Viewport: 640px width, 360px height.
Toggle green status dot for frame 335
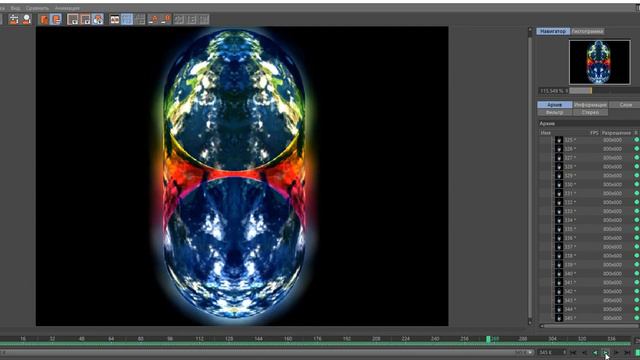(637, 229)
